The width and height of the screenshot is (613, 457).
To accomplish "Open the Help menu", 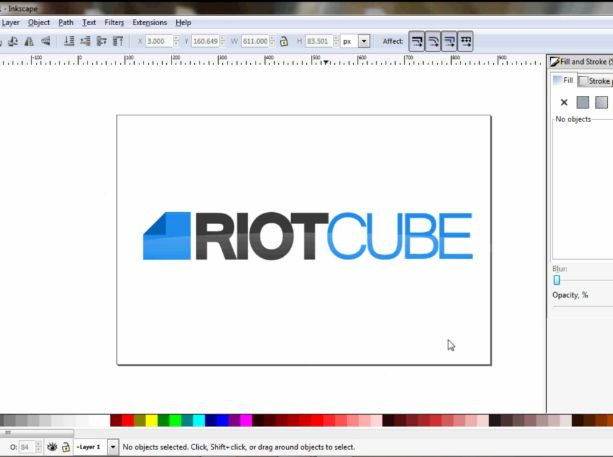I will pyautogui.click(x=183, y=23).
